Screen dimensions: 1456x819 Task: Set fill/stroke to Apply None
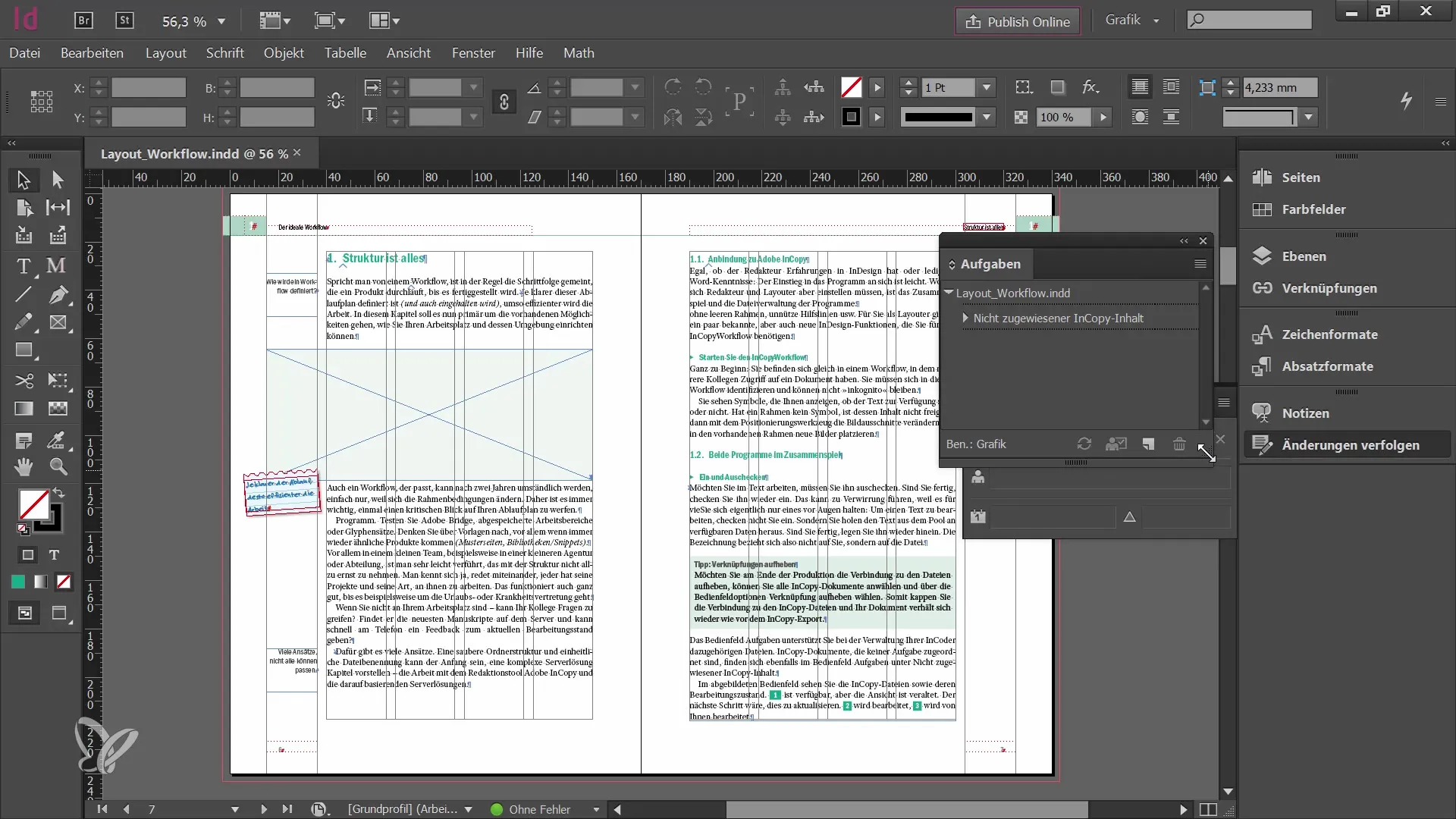(x=64, y=582)
